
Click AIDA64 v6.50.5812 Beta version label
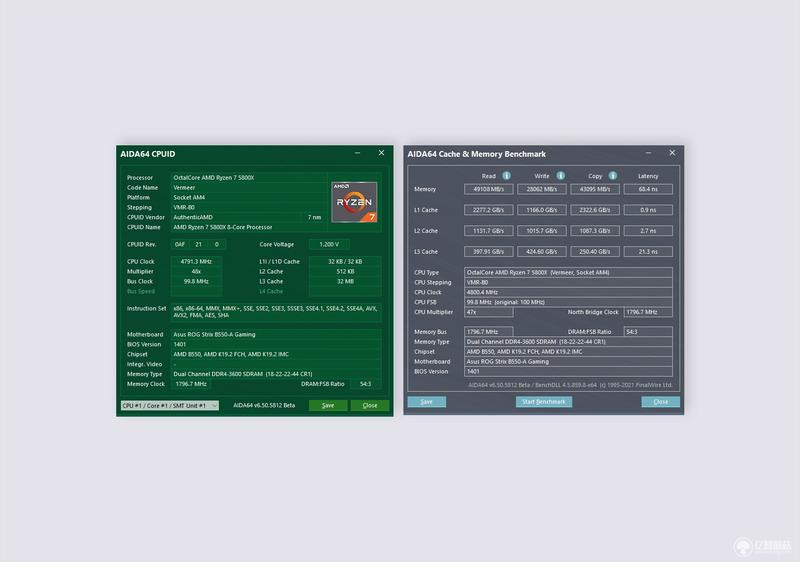[264, 405]
